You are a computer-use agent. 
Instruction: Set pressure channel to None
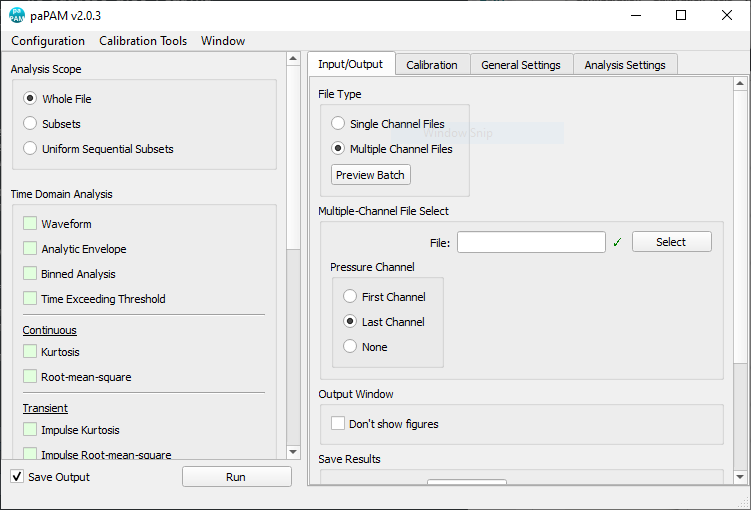click(x=350, y=347)
